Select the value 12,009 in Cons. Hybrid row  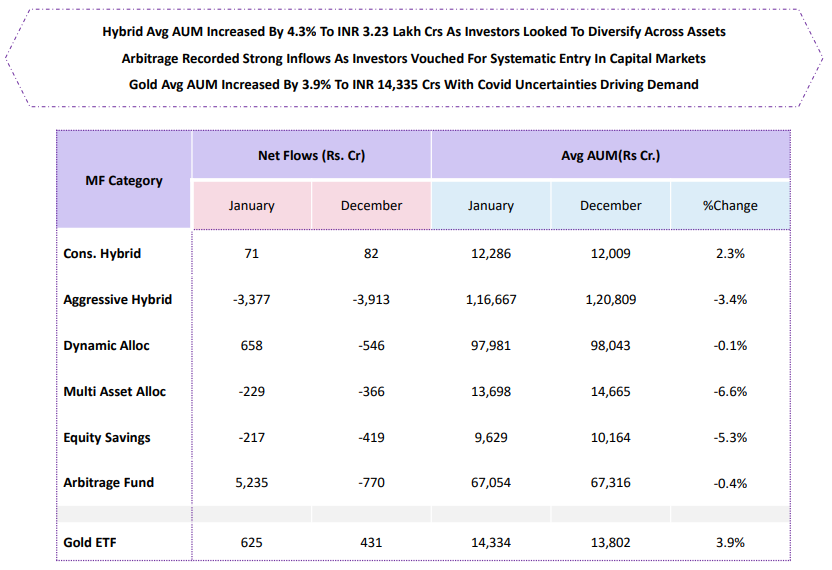(x=611, y=254)
